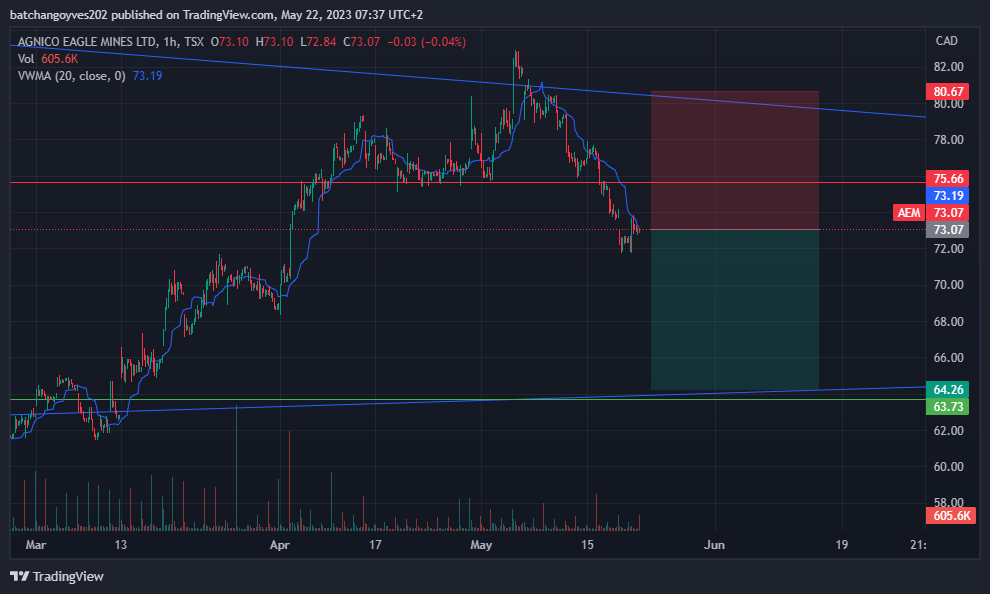This screenshot has height=594, width=990.
Task: Click the Vol 605.6K indicator legend
Action: [47, 59]
